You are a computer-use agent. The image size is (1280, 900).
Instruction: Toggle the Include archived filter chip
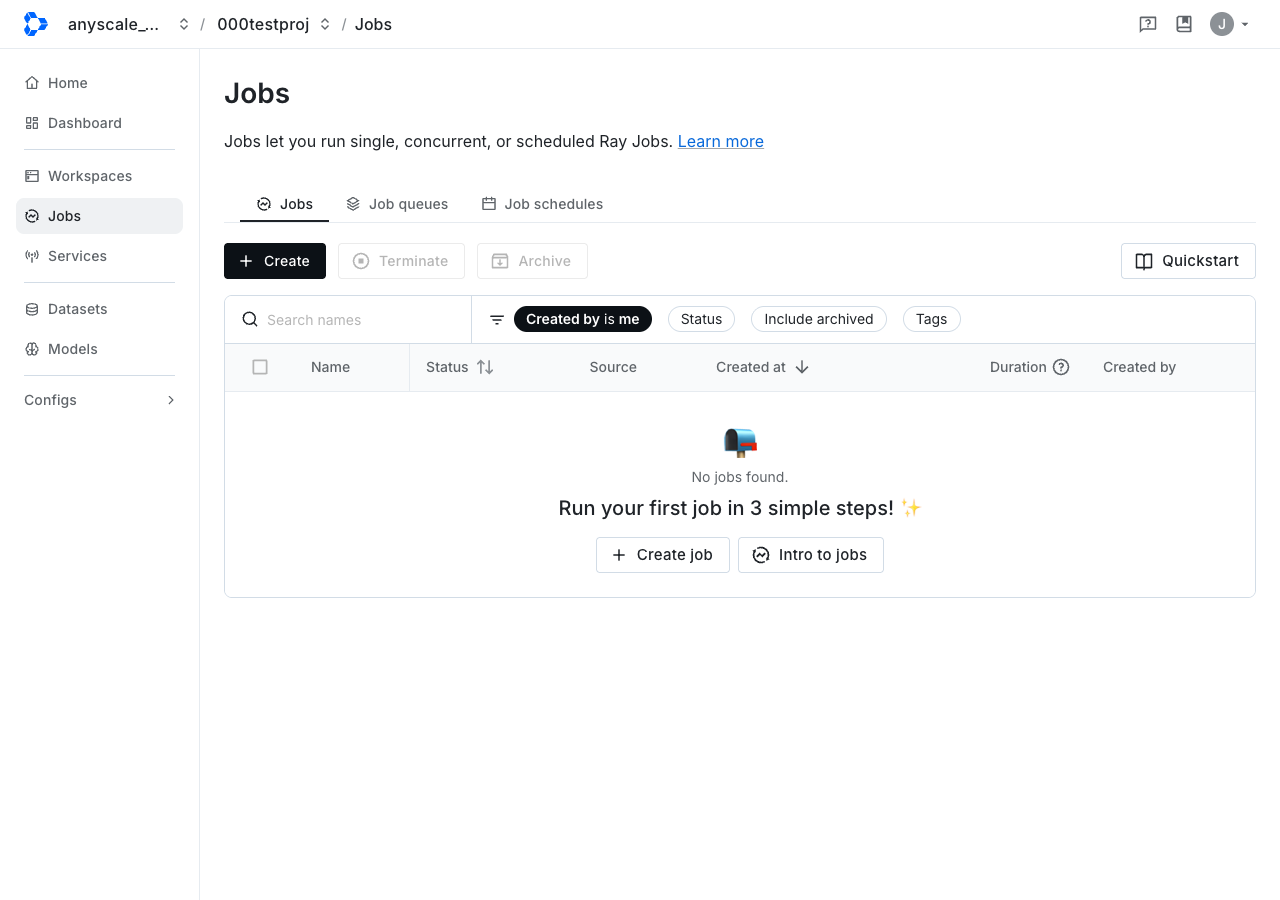[819, 319]
